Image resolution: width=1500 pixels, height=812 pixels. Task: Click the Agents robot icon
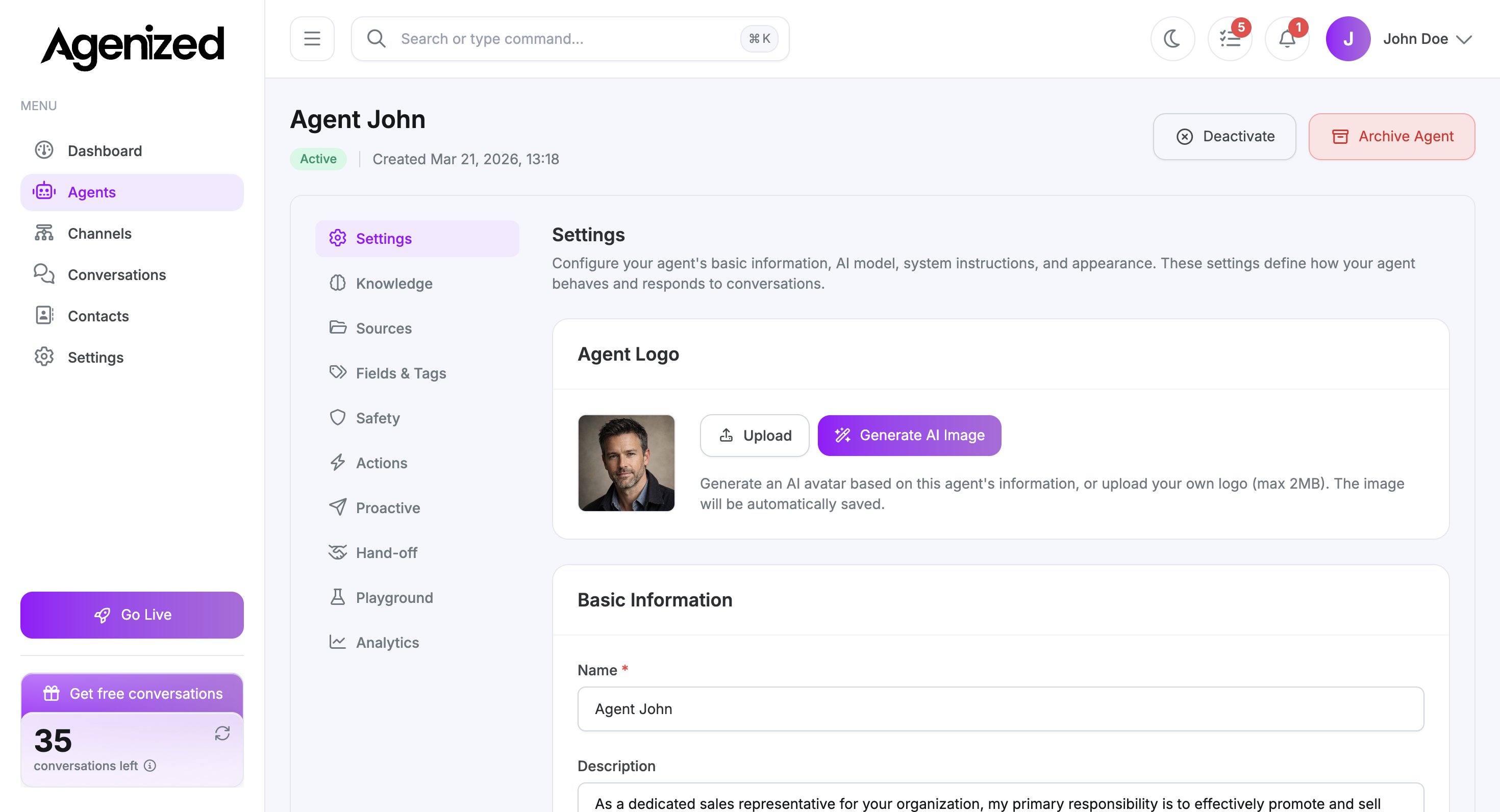pyautogui.click(x=44, y=191)
